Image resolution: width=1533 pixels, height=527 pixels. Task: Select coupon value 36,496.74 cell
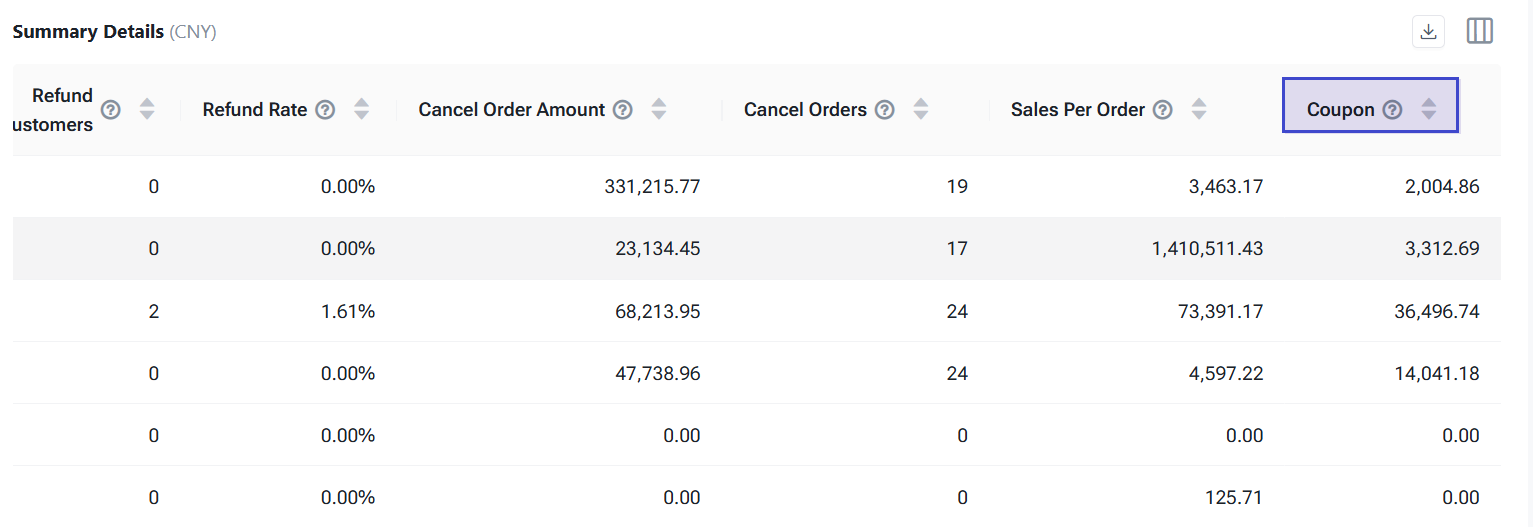point(1437,312)
